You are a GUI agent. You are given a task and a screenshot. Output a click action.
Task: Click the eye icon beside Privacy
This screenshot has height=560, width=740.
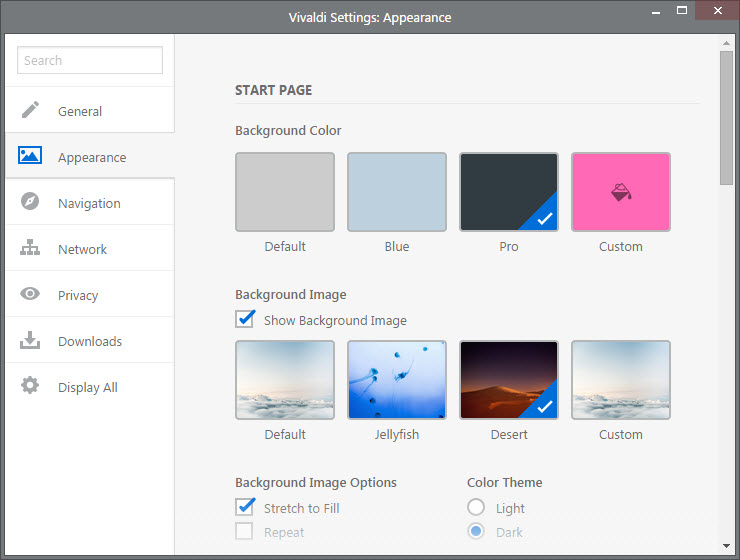coord(30,293)
